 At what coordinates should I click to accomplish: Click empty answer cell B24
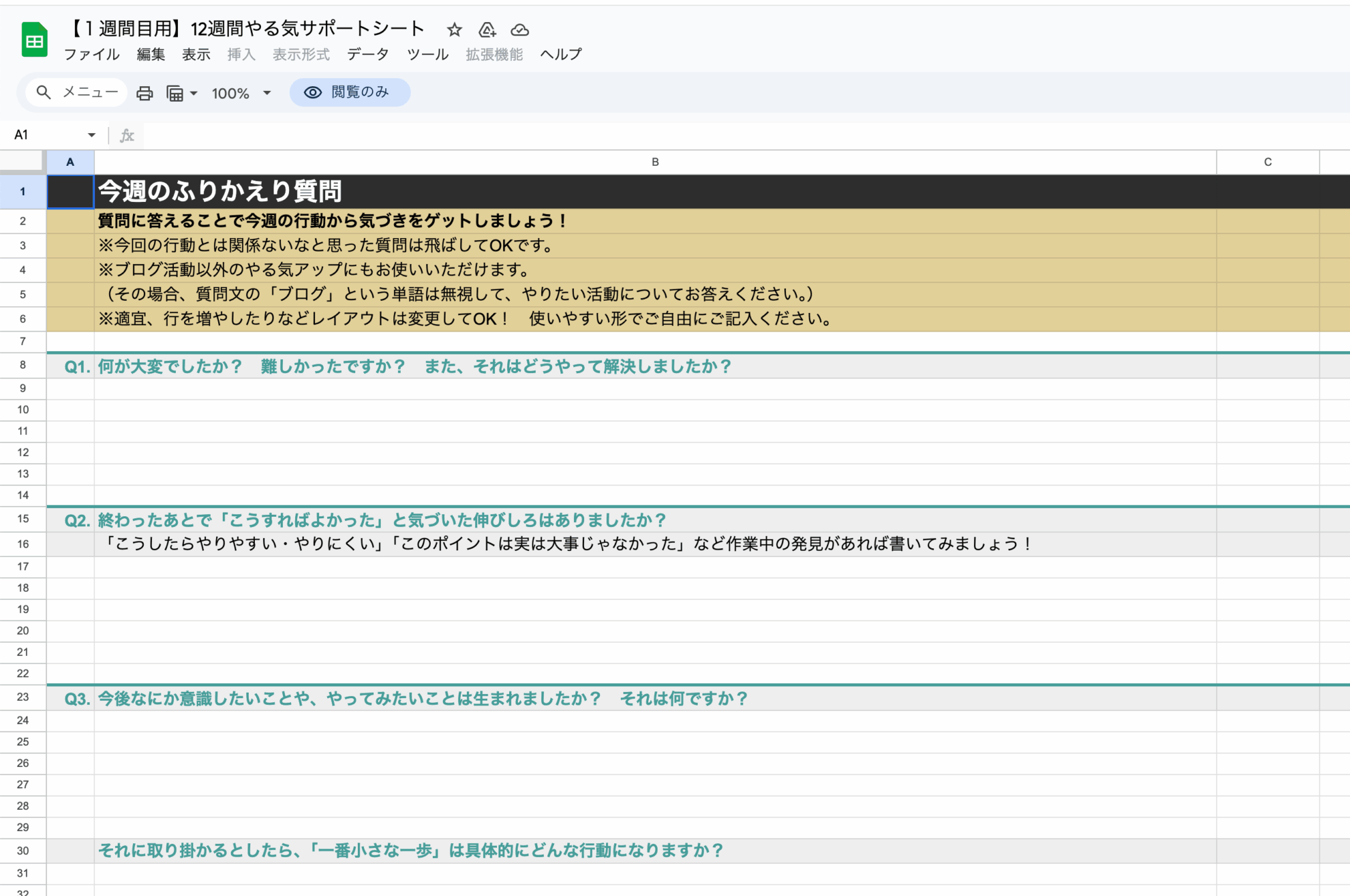[655, 721]
